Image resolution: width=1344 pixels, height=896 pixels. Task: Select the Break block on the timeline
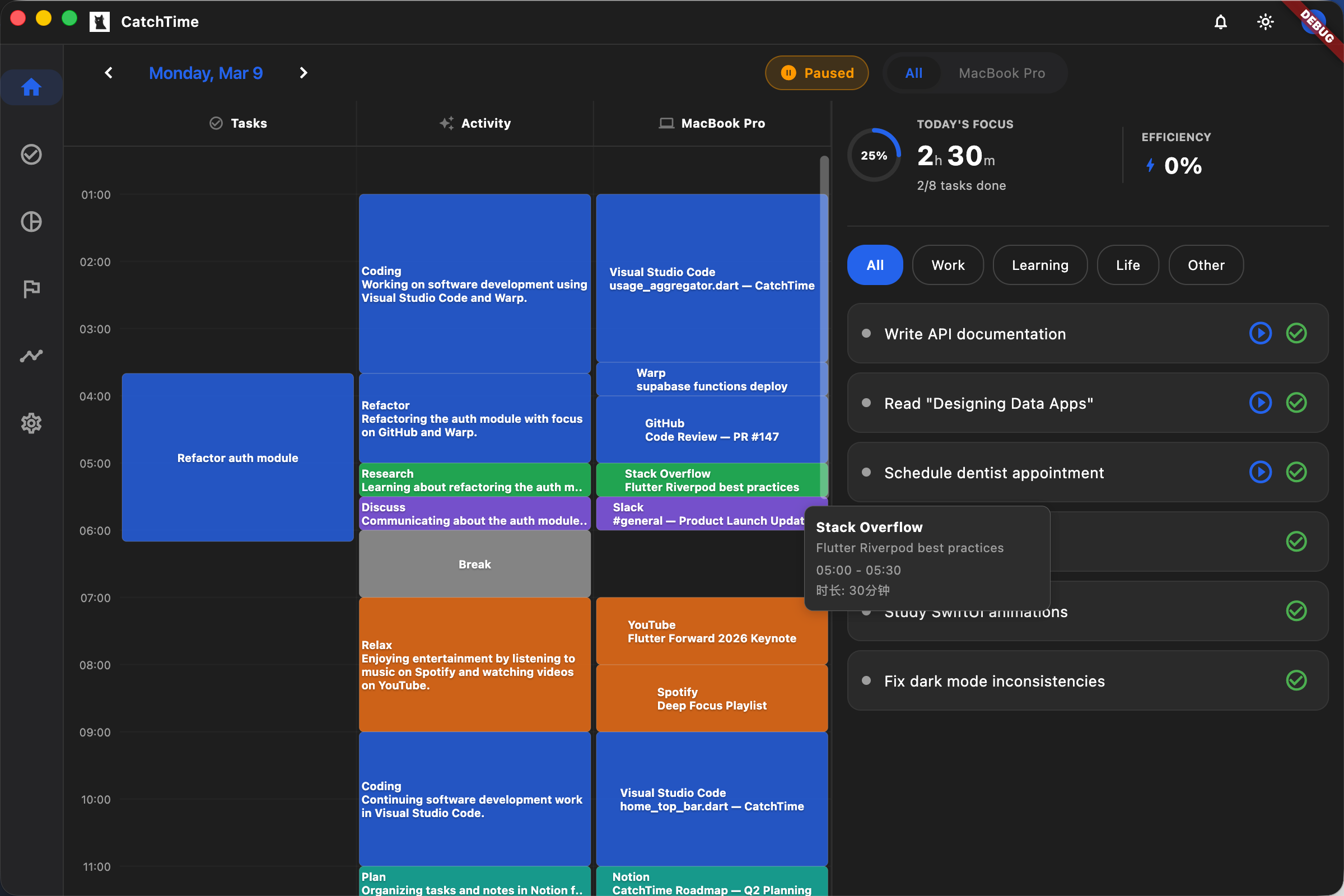click(474, 564)
